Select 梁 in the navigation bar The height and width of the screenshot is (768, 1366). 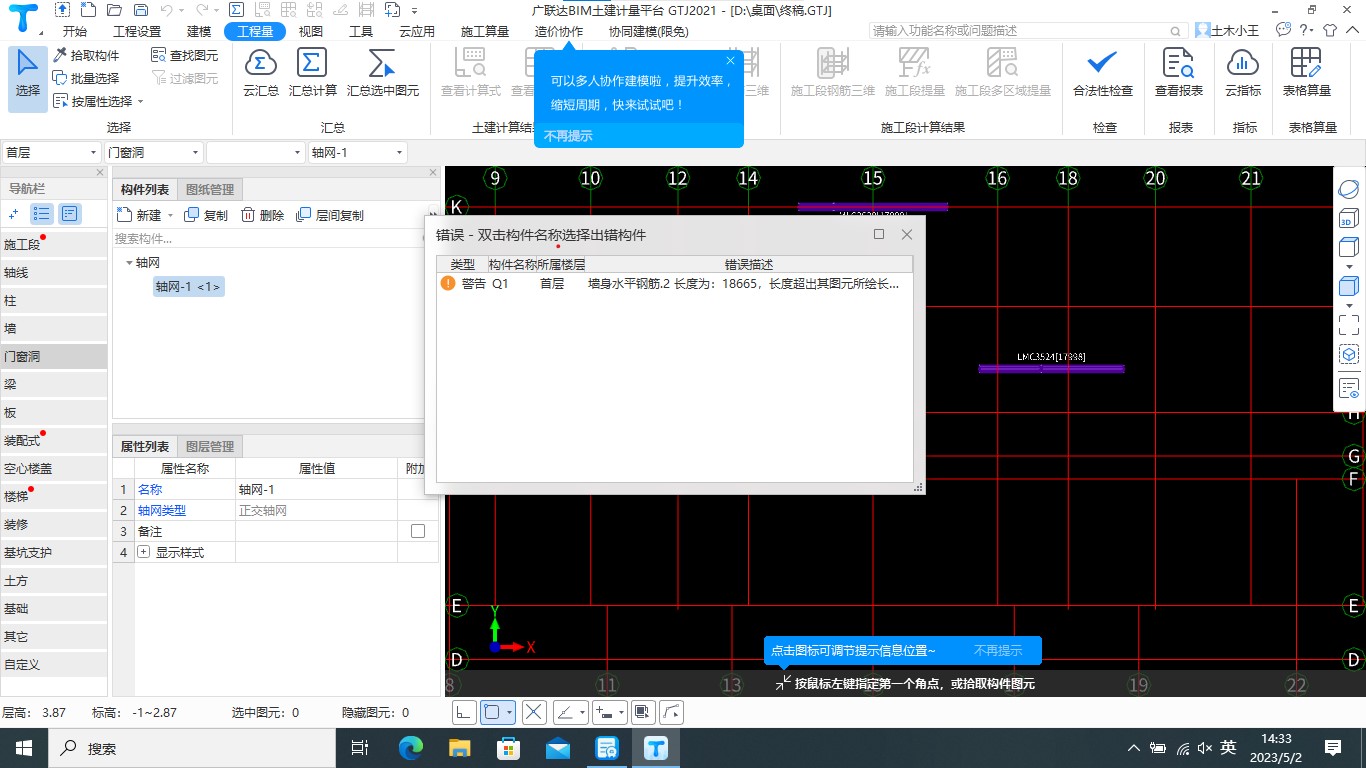54,384
